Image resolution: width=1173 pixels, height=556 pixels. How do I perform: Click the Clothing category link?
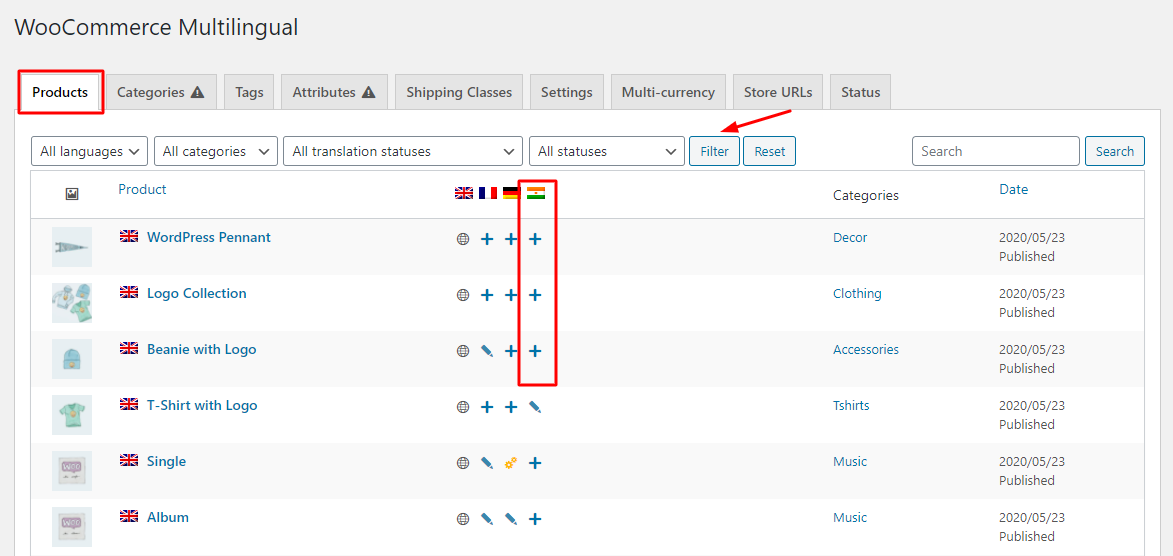click(857, 293)
